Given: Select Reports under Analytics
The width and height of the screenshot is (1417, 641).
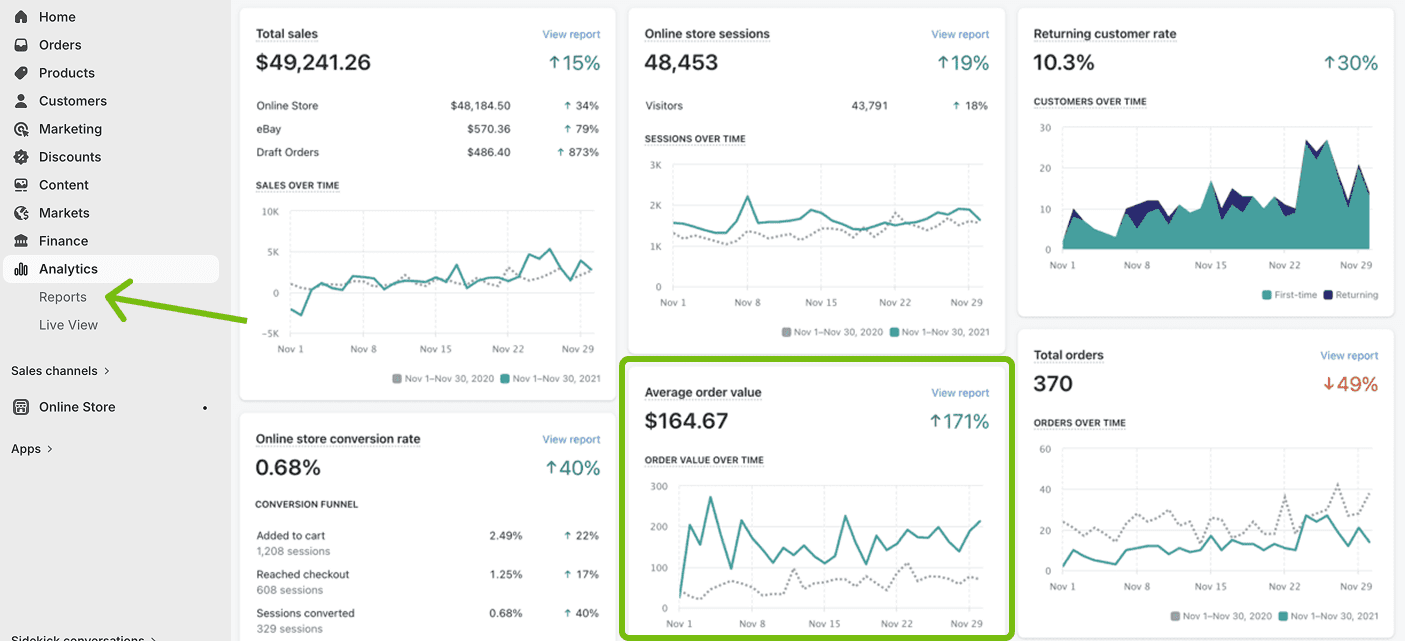Looking at the screenshot, I should (62, 296).
